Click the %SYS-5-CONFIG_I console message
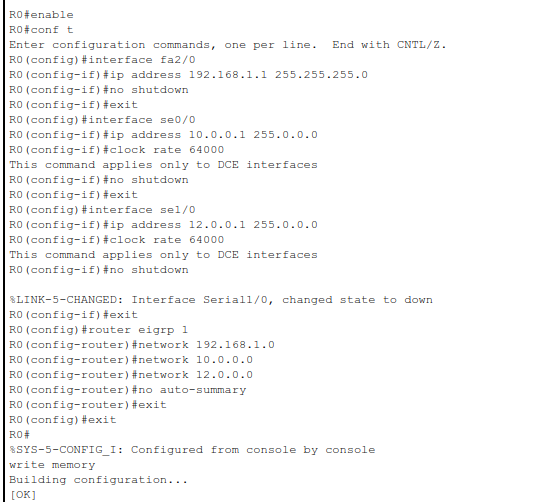Viewport: 559px width, 502px height. click(x=192, y=450)
